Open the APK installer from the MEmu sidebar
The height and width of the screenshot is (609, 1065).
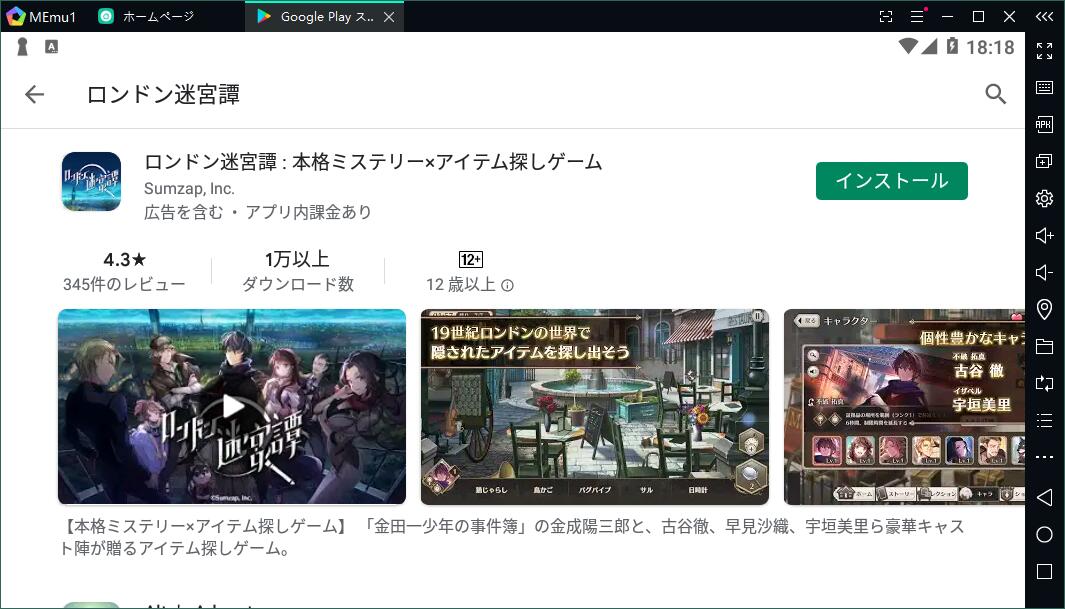coord(1044,122)
